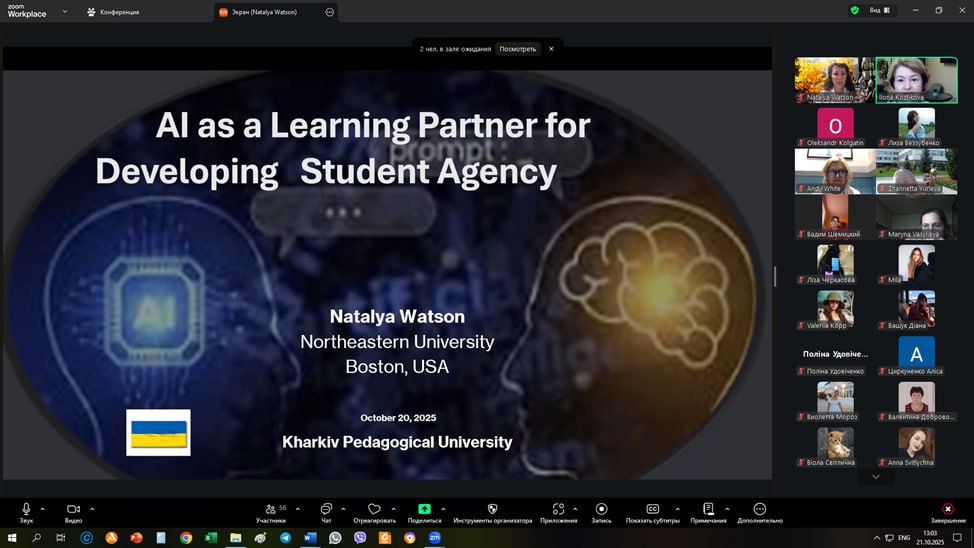Click the red Завершение end meeting button
Viewport: 974px width, 548px height.
click(948, 509)
